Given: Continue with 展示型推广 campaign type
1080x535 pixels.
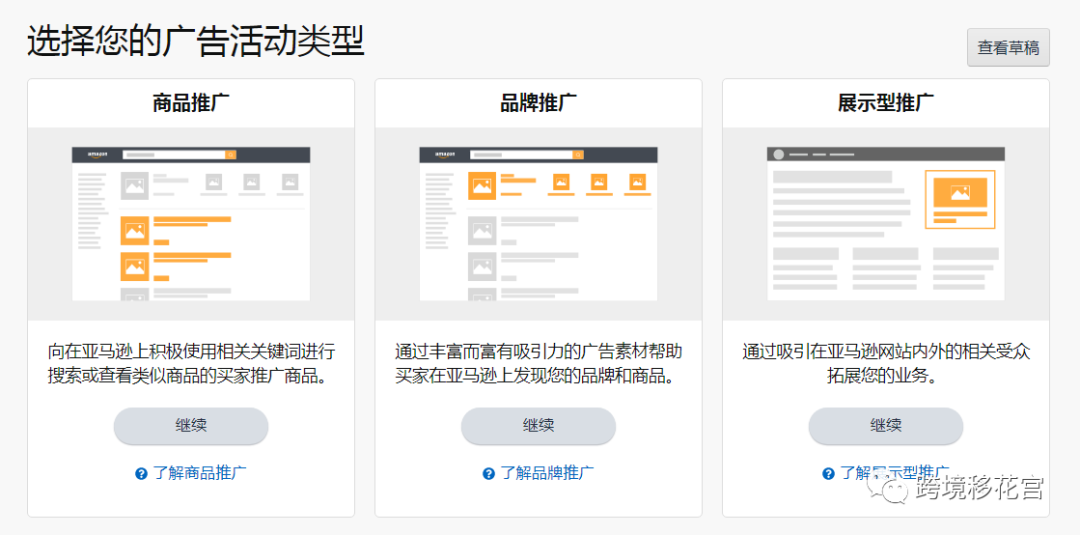Looking at the screenshot, I should point(885,426).
